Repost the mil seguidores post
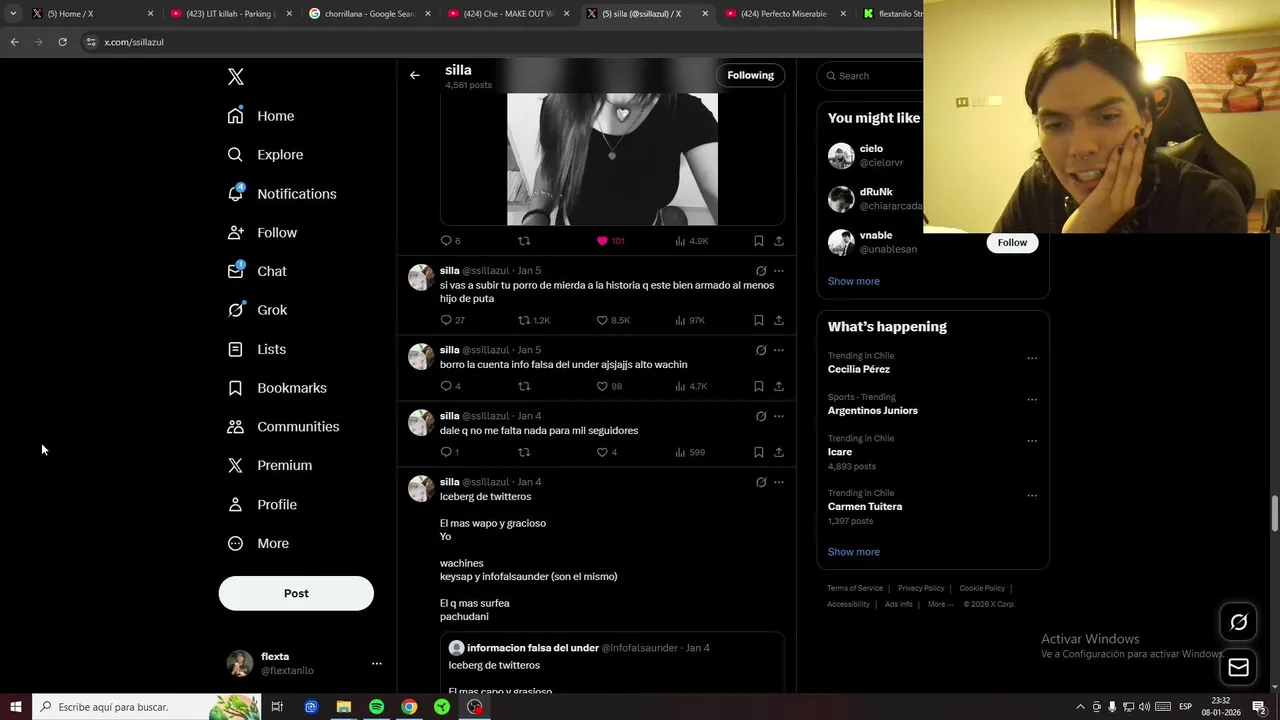This screenshot has width=1280, height=720. click(x=524, y=452)
